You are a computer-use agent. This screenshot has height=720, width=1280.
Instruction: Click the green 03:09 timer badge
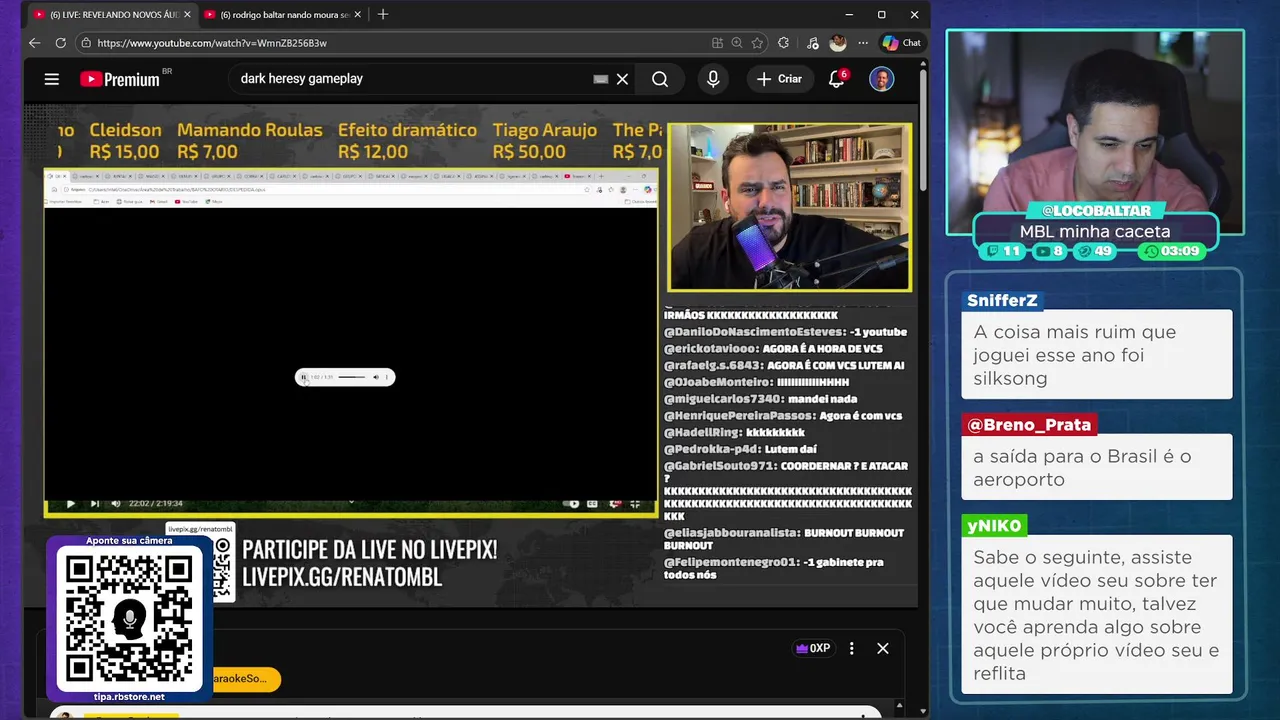[1172, 251]
